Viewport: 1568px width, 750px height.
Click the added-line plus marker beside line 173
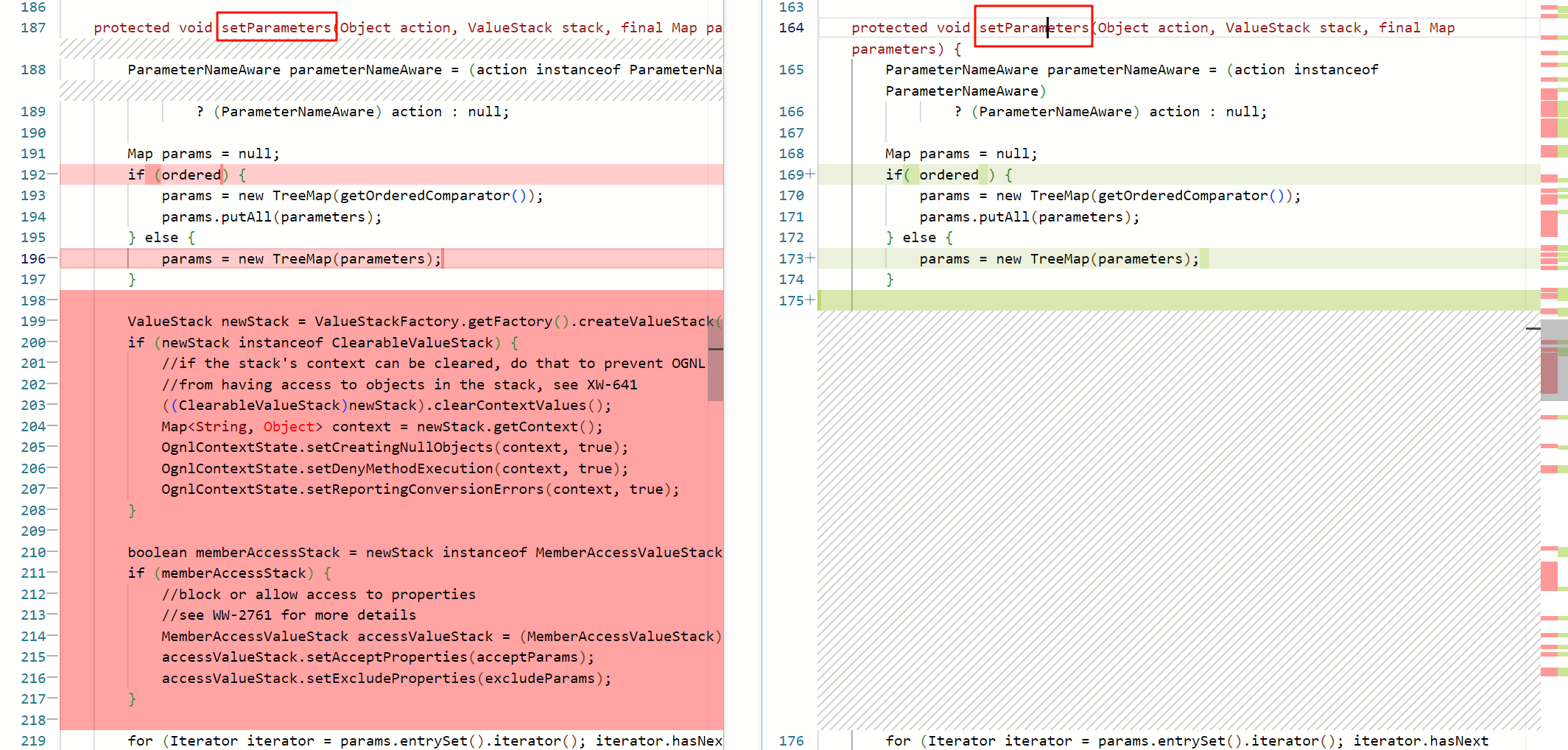[x=810, y=258]
